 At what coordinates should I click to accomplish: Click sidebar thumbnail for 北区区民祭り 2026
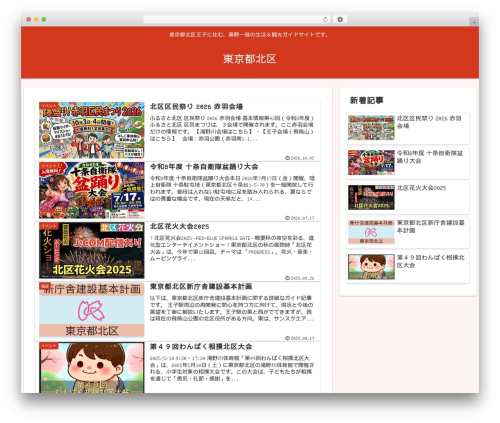(371, 127)
